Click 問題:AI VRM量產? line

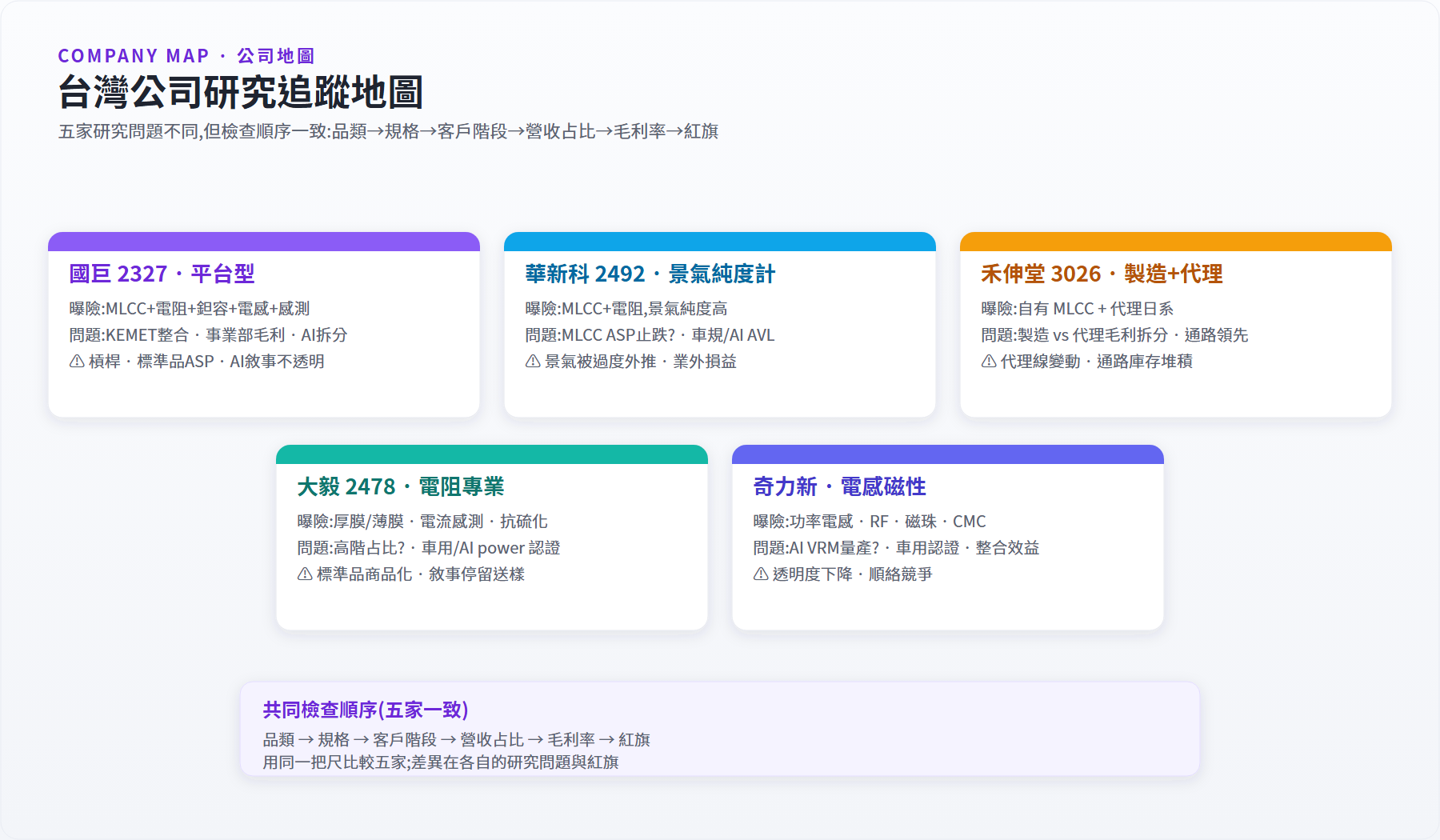pos(896,548)
